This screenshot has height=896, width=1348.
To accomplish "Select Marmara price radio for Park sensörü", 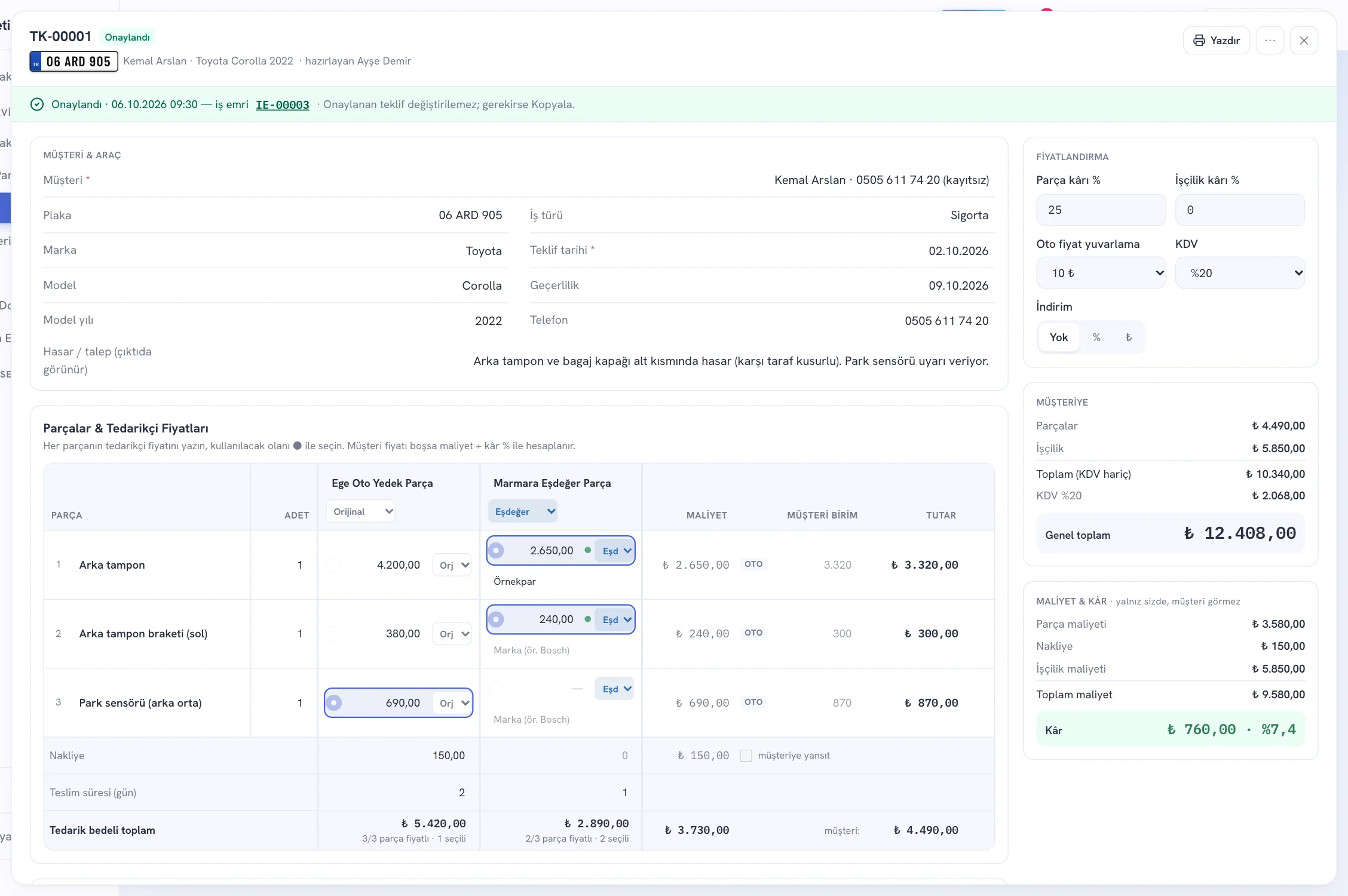I will [496, 689].
